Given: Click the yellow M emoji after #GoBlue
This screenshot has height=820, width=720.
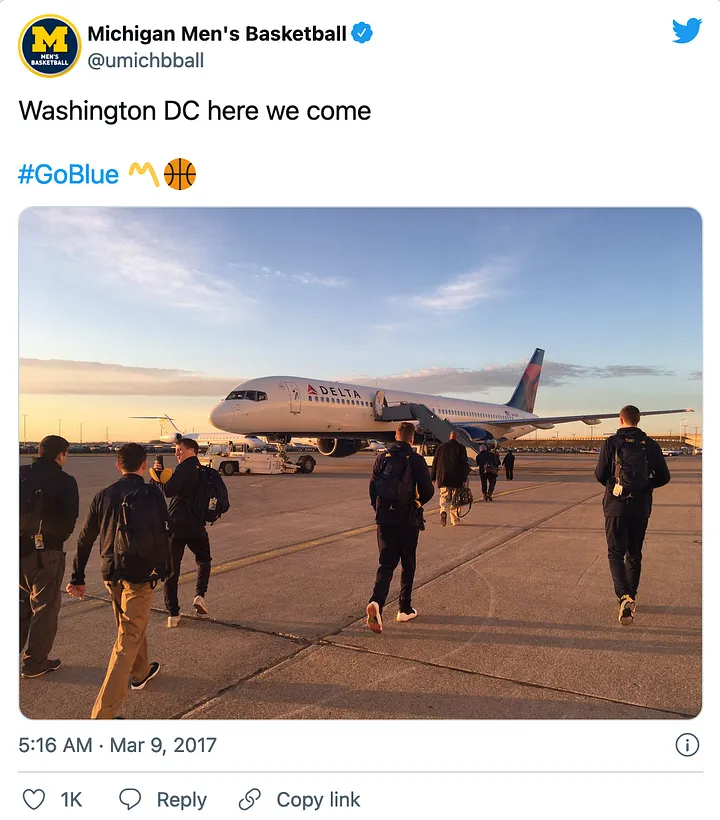Looking at the screenshot, I should (144, 174).
